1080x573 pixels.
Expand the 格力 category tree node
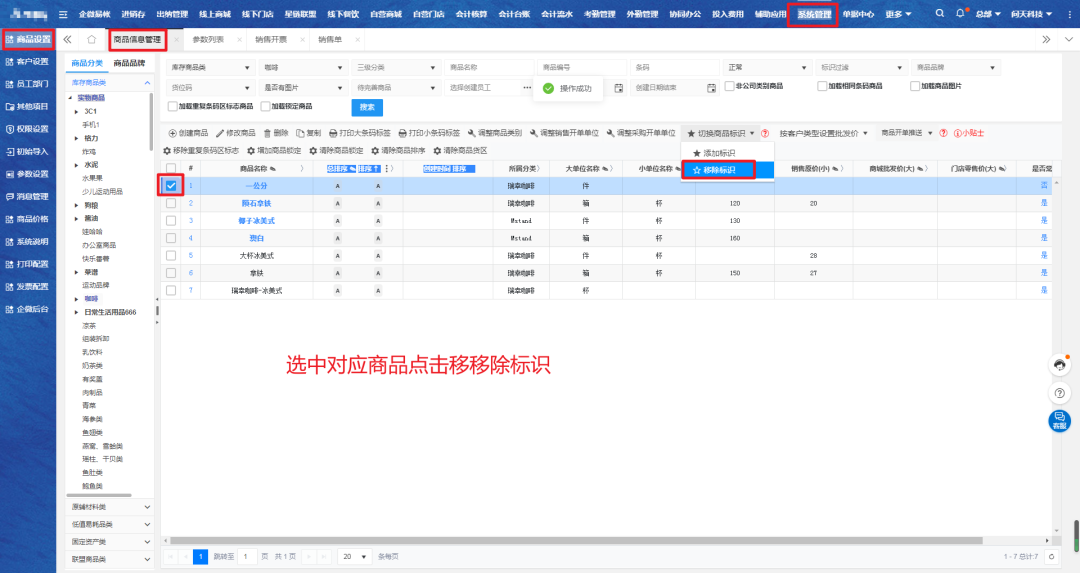tap(77, 137)
